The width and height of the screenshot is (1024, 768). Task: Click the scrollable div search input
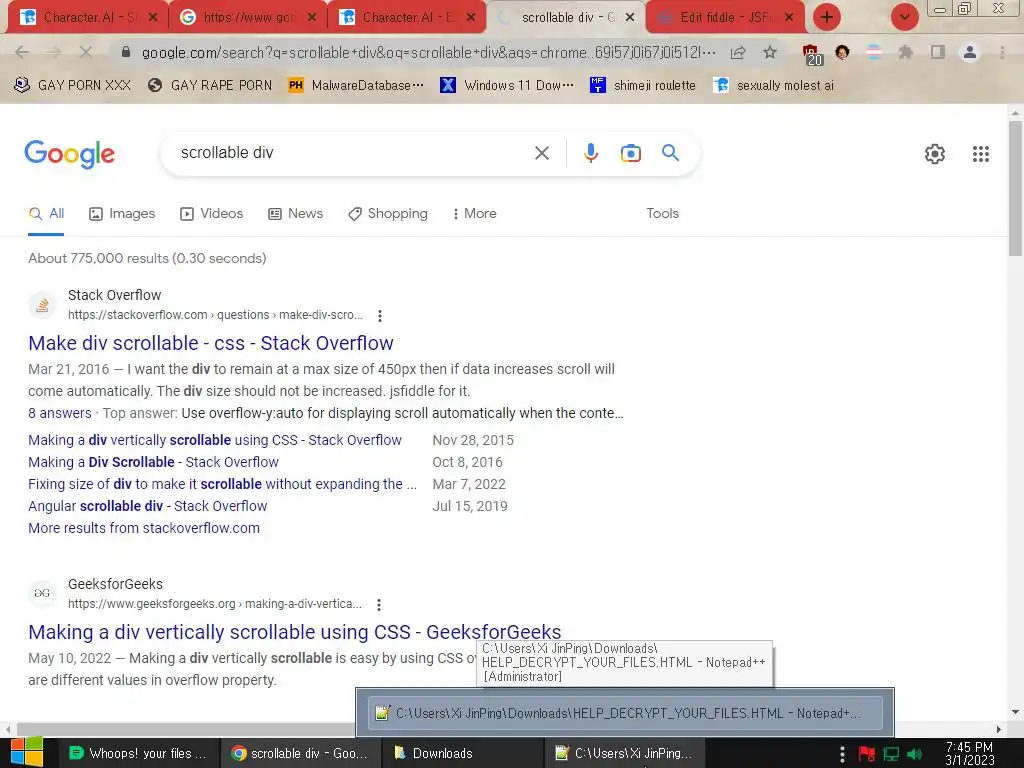point(353,153)
